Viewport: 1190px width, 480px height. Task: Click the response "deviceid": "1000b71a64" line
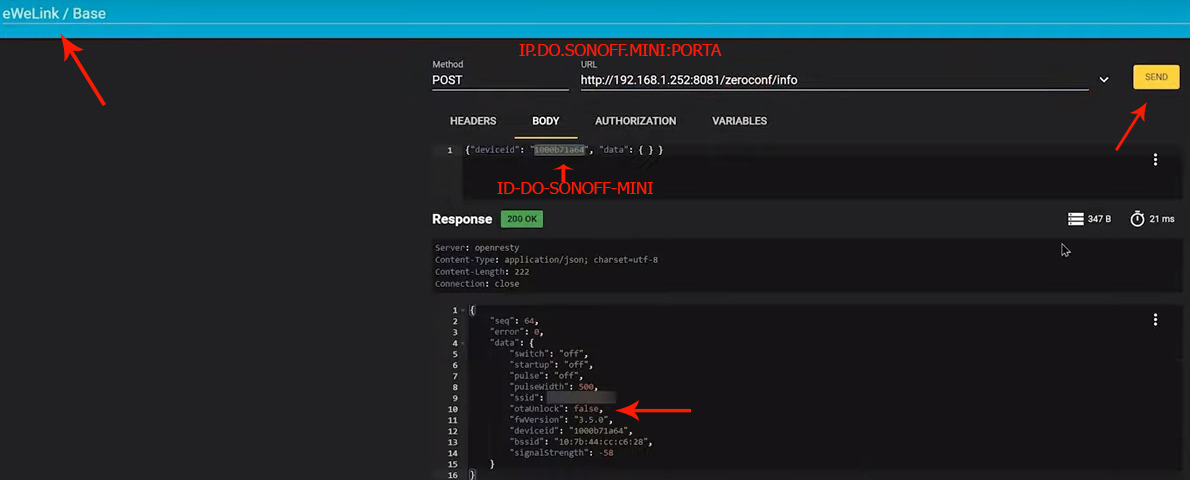click(570, 431)
